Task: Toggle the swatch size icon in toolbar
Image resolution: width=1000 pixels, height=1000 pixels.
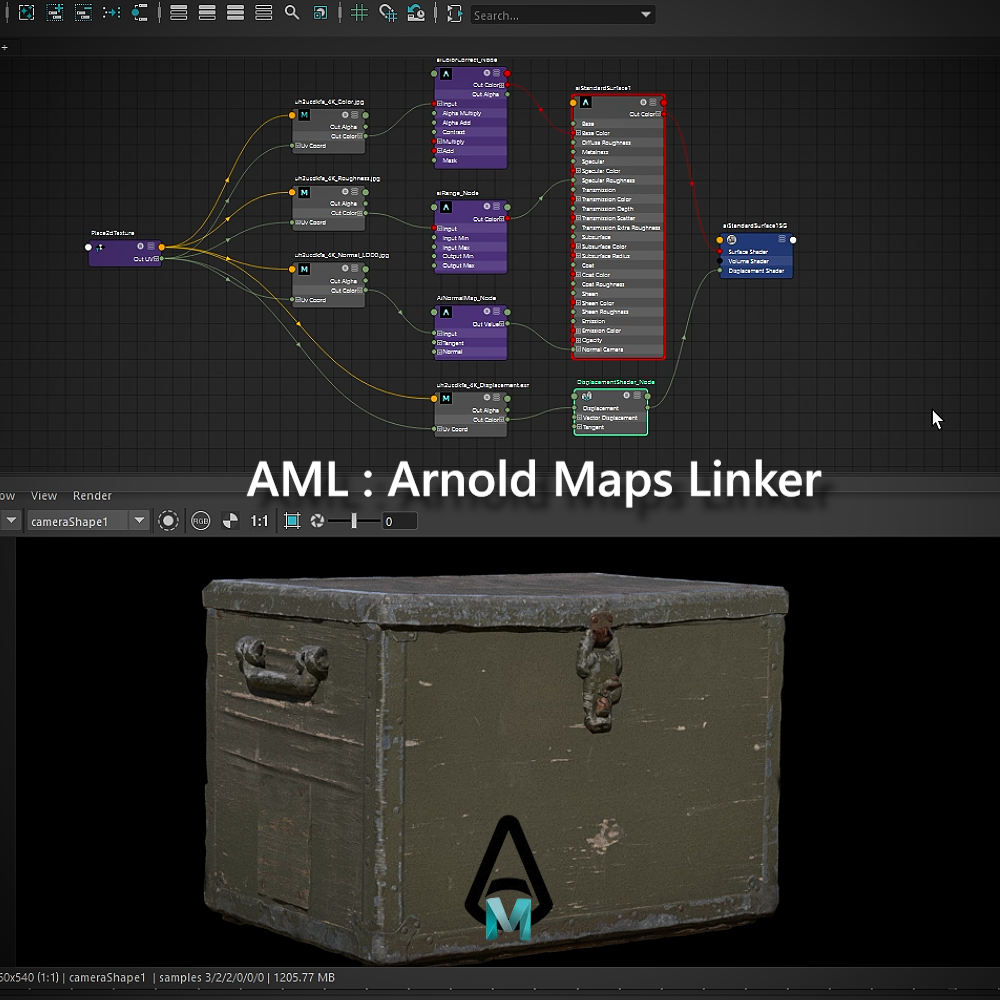Action: coord(320,13)
